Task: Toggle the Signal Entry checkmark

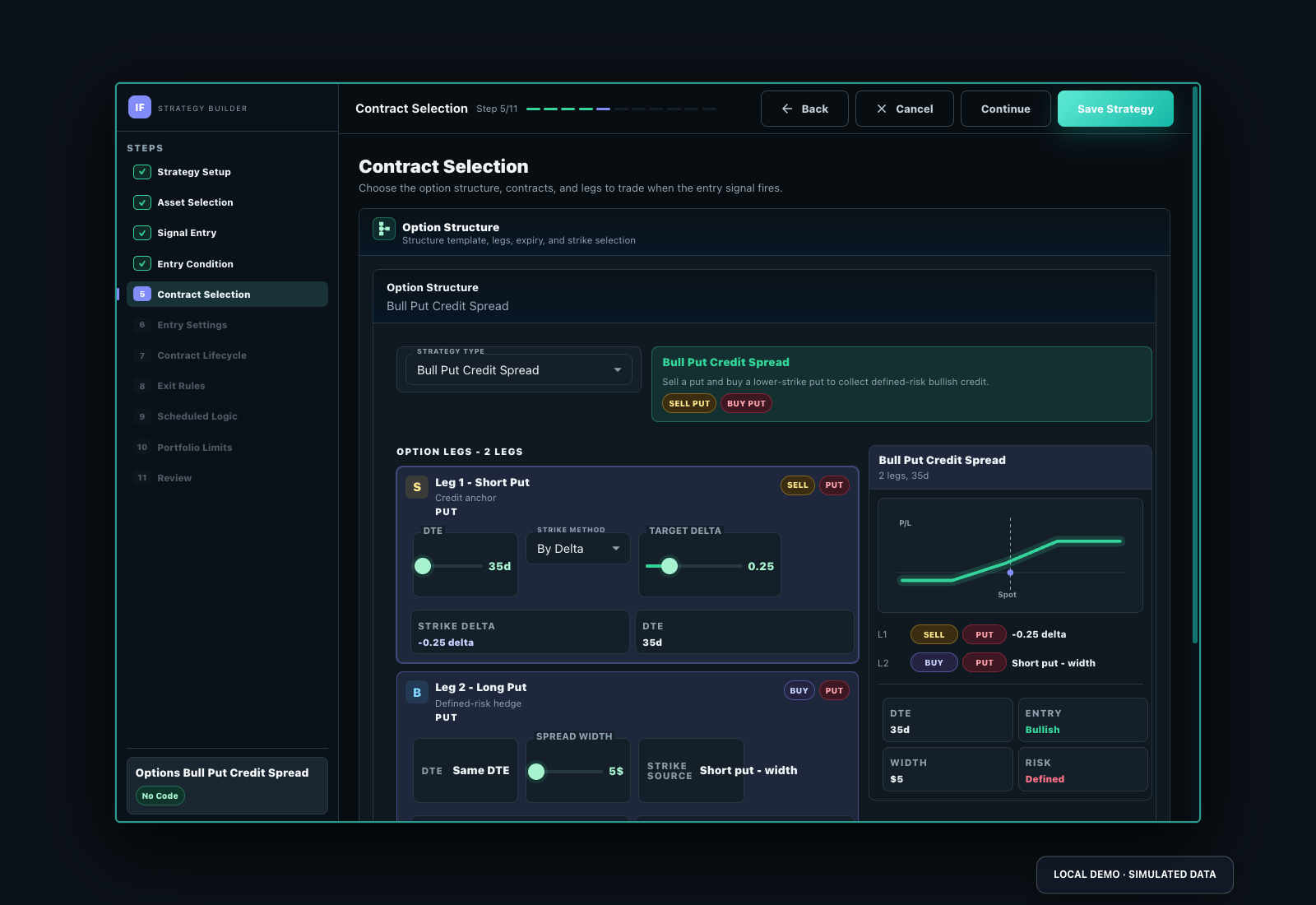Action: click(142, 233)
